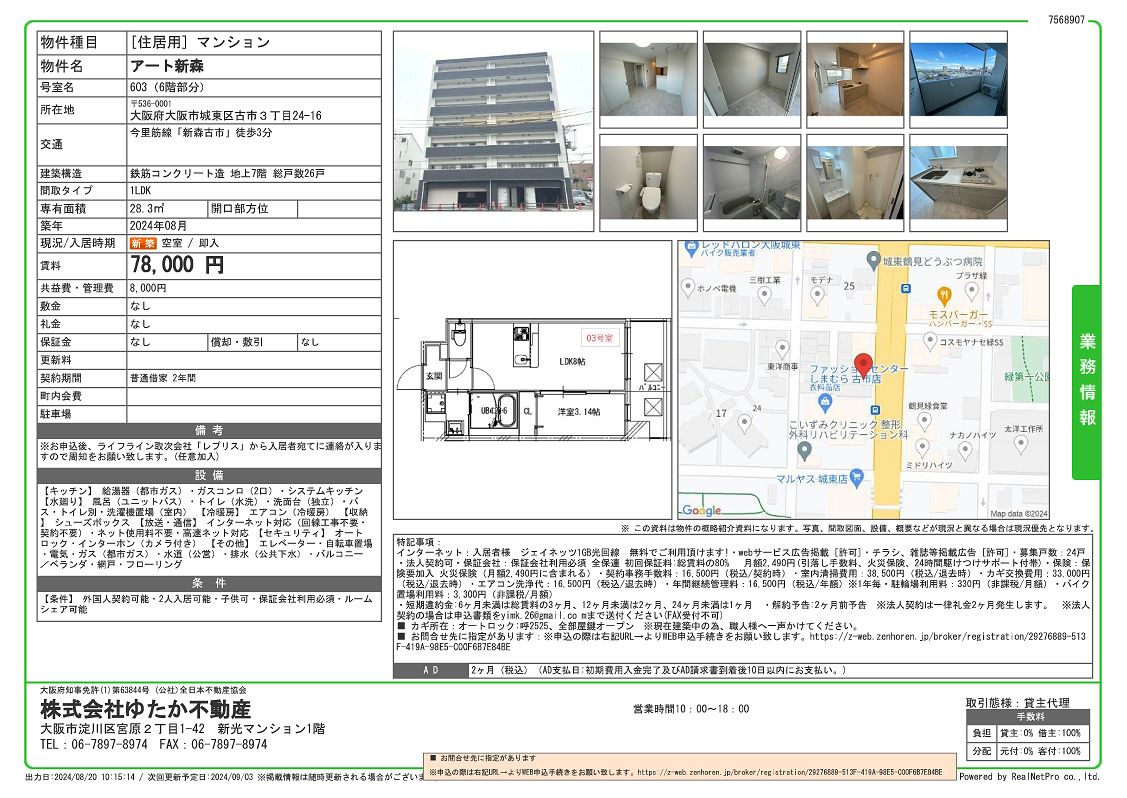Click the ホノベ電機 map pin
Viewport: 1127px width, 798px height.
[x=688, y=288]
